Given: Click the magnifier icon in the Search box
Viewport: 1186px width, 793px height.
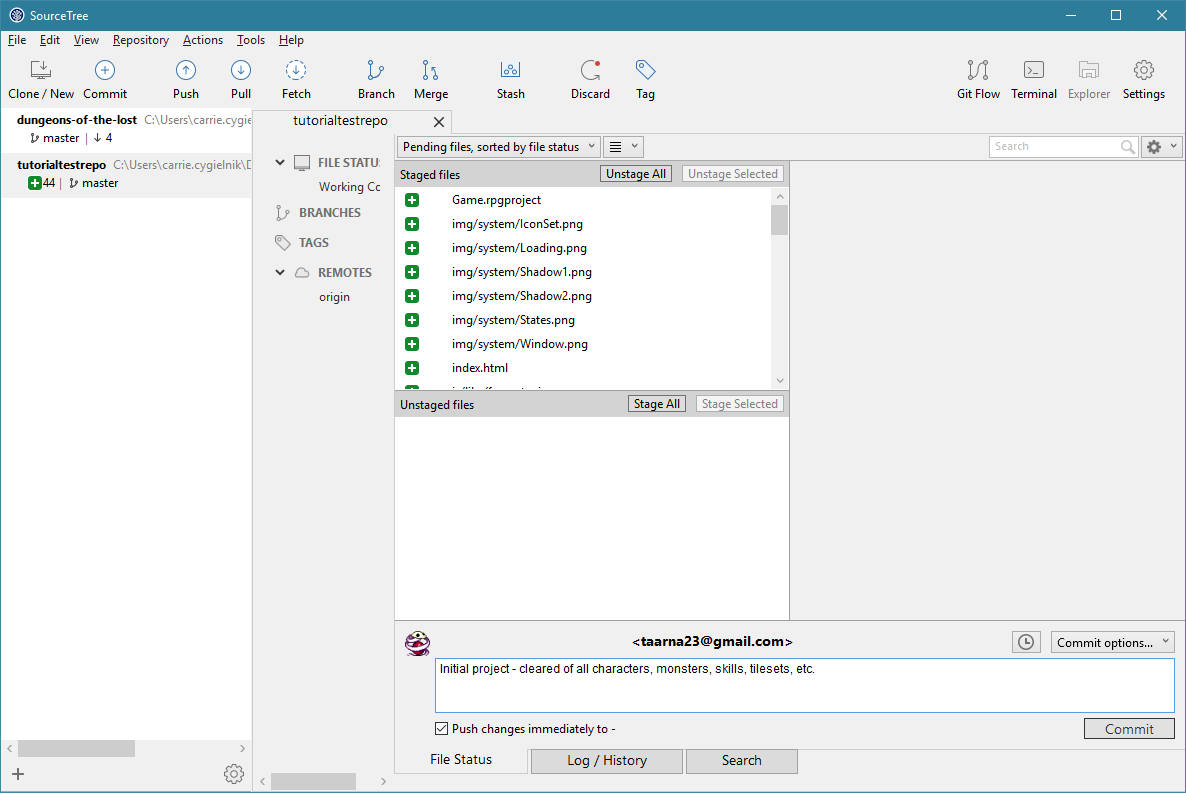Looking at the screenshot, I should pos(1127,147).
